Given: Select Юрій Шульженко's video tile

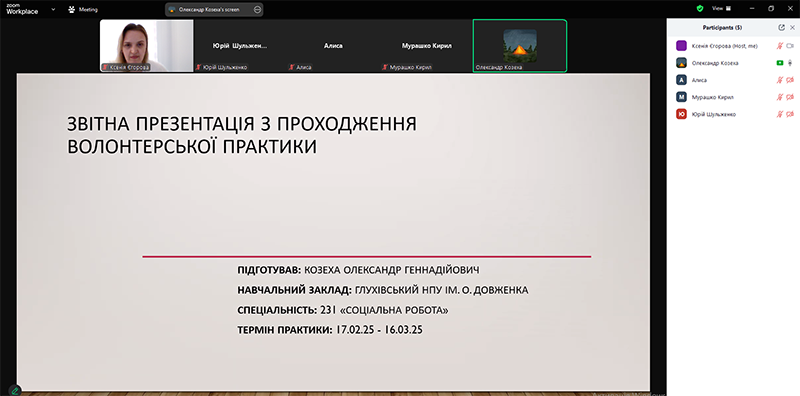Looking at the screenshot, I should point(240,46).
